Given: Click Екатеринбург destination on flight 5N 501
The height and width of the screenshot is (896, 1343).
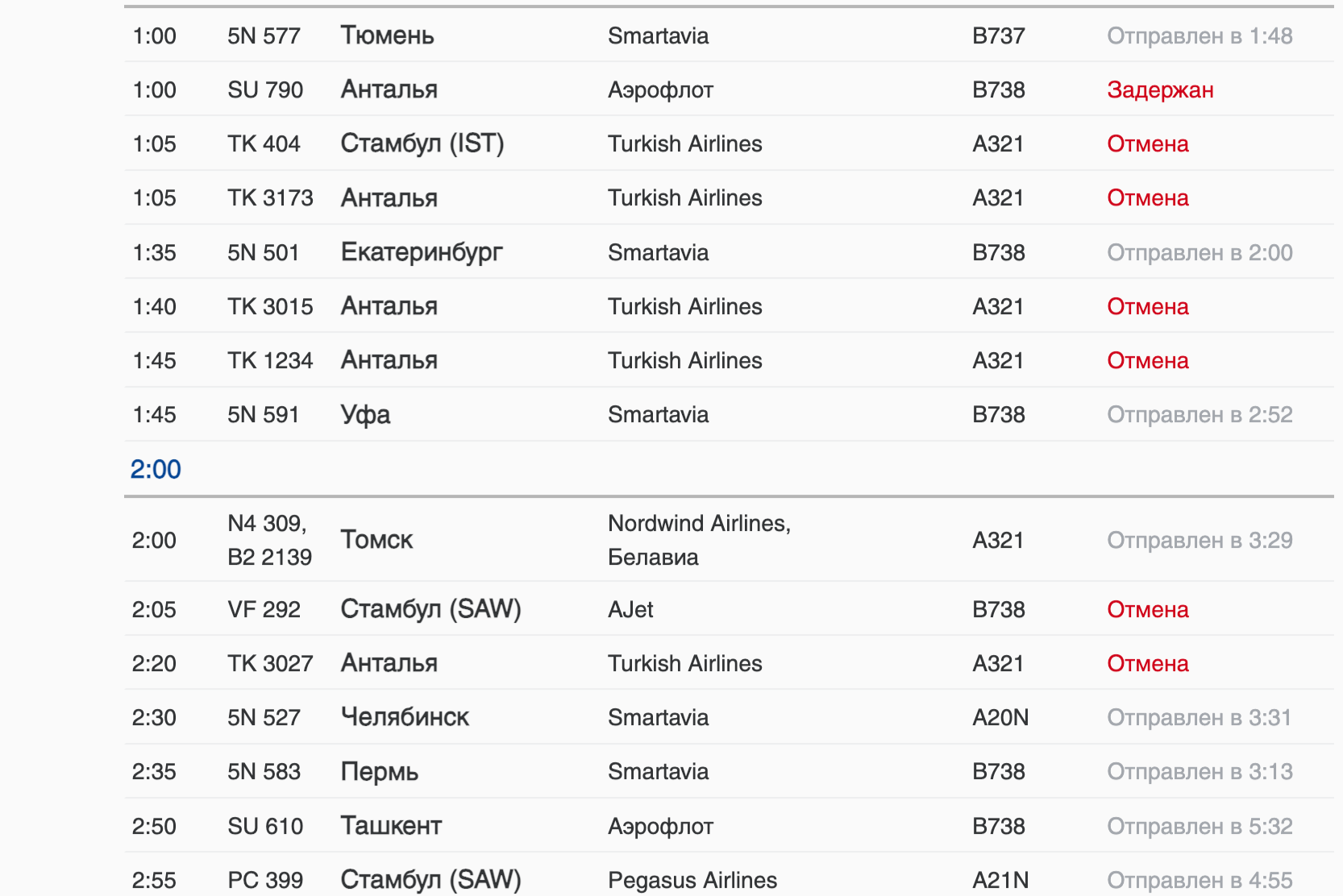Looking at the screenshot, I should point(421,252).
